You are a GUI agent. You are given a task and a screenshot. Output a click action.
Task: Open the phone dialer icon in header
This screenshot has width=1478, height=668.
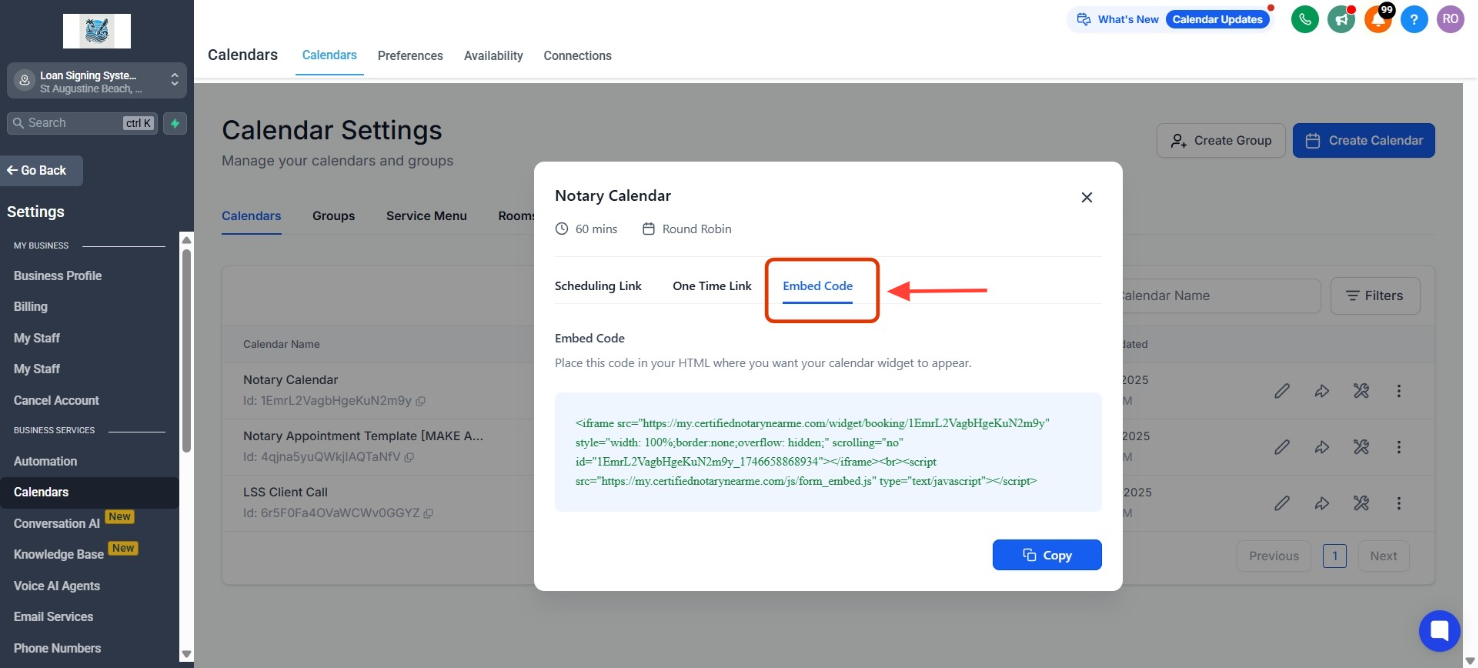(1304, 19)
